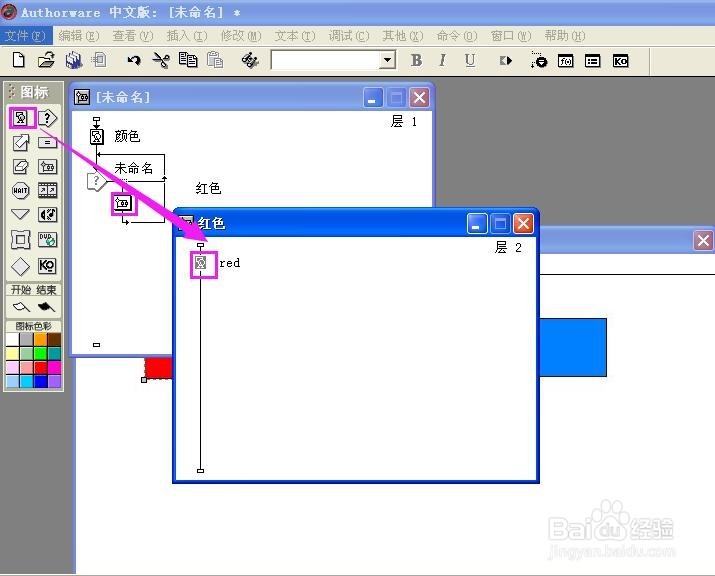Image resolution: width=715 pixels, height=576 pixels.
Task: Open the Functions window icon
Action: pos(565,61)
